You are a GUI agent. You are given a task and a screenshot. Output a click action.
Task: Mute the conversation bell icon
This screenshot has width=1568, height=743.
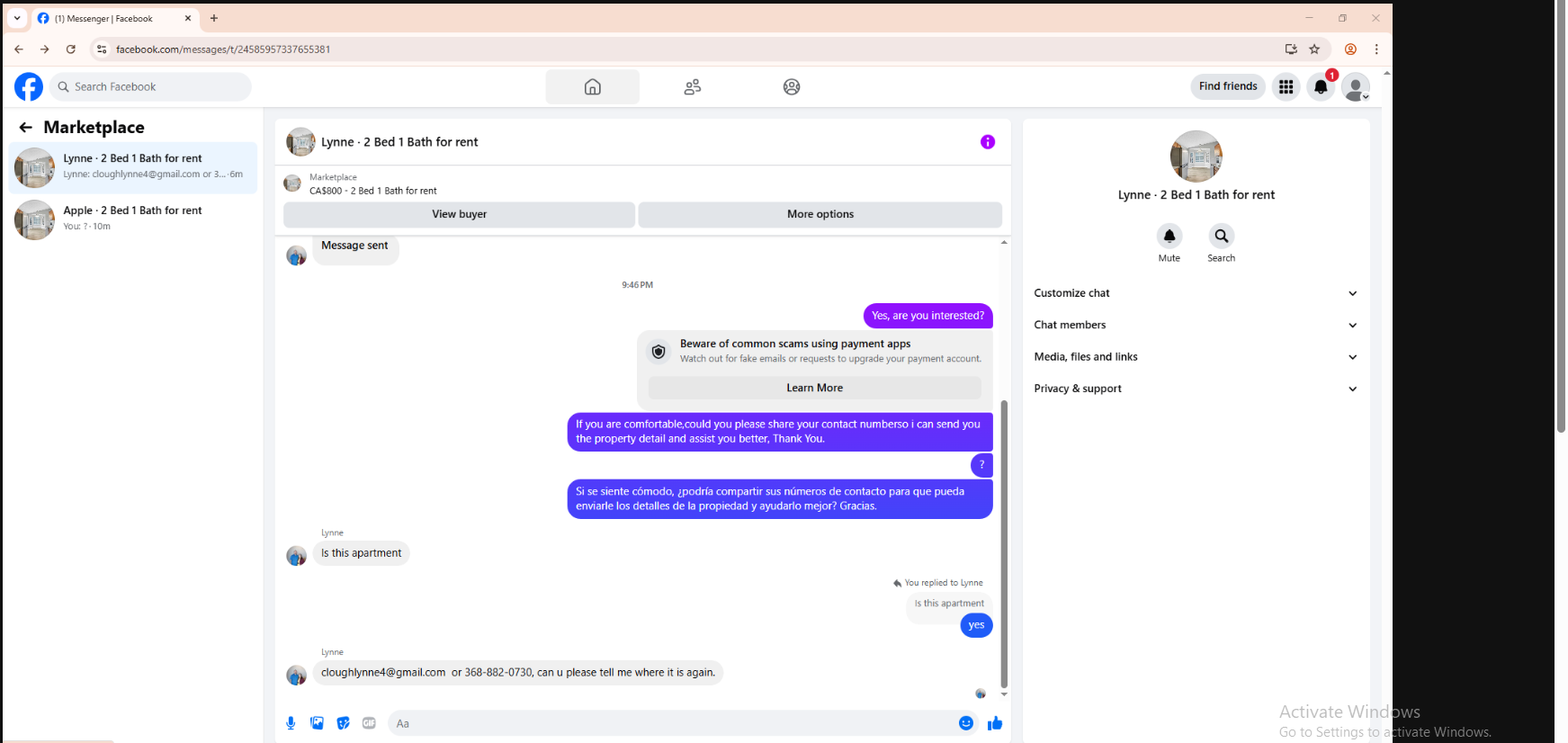pyautogui.click(x=1169, y=236)
